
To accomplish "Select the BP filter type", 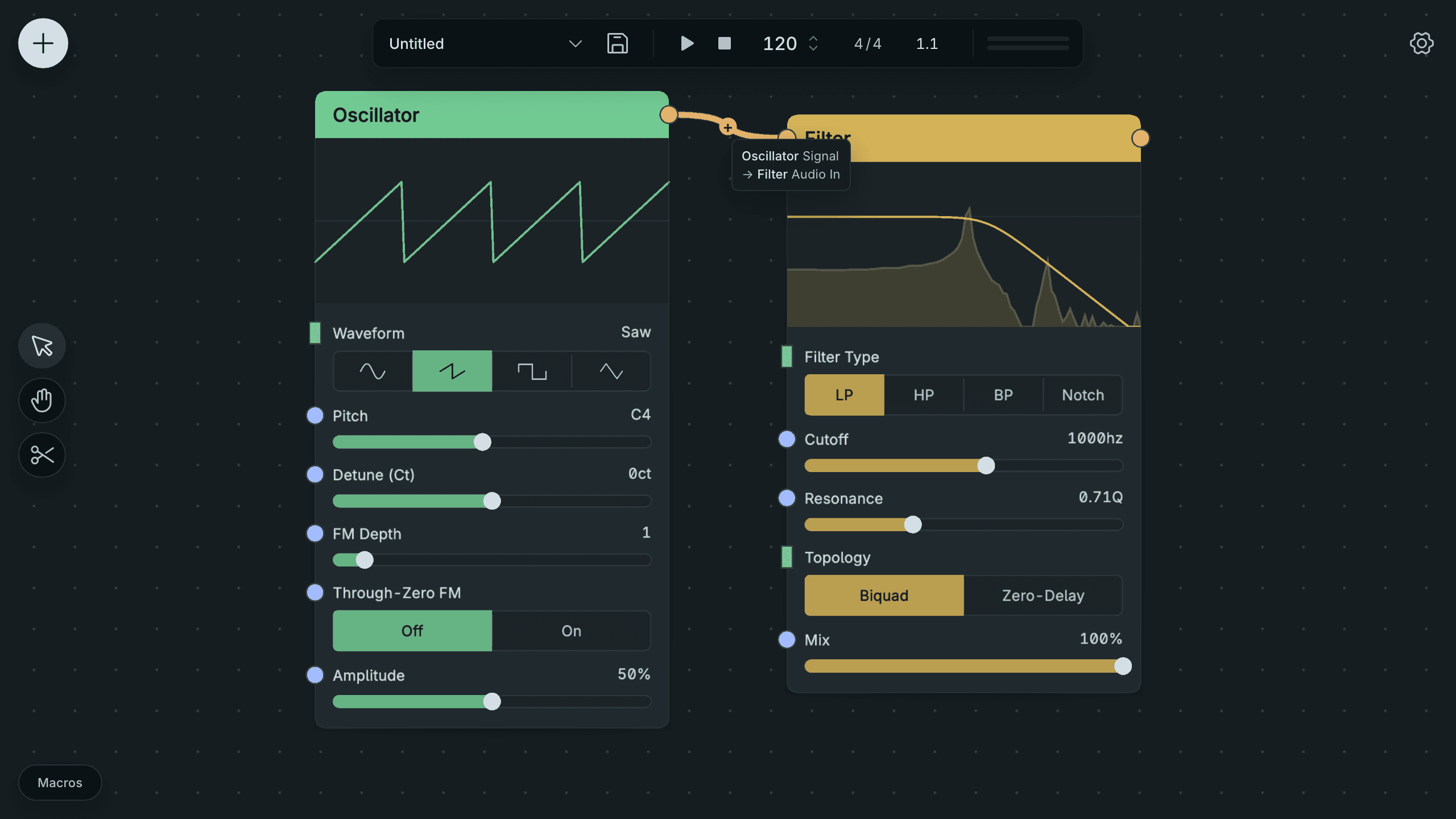I will click(x=1003, y=395).
